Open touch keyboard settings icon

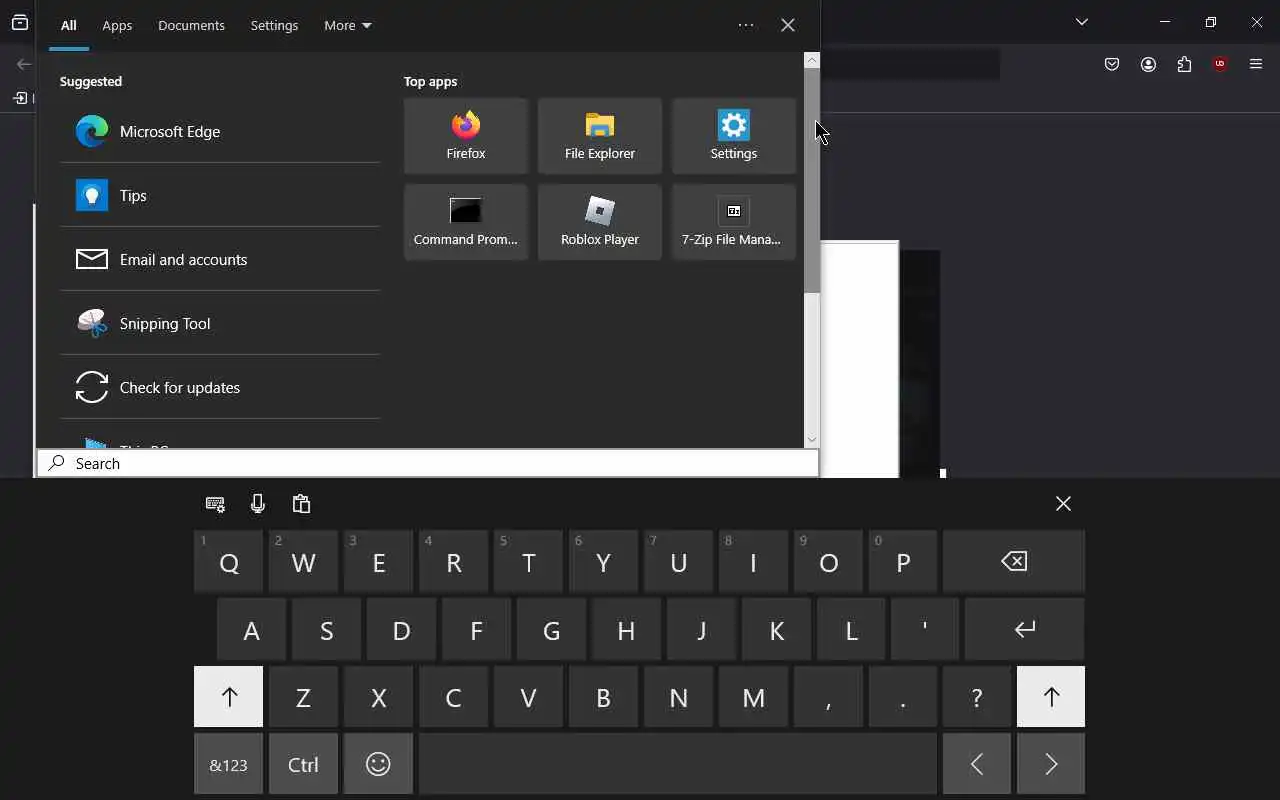pyautogui.click(x=215, y=504)
